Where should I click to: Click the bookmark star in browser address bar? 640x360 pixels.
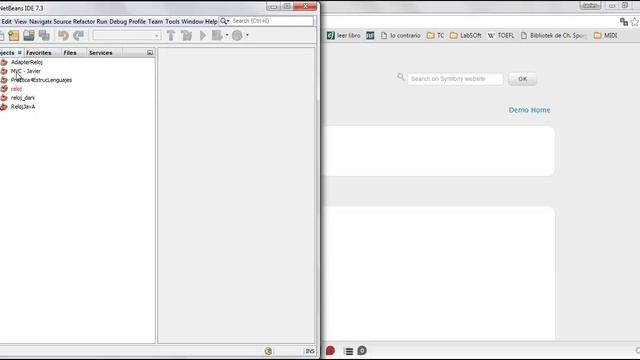coord(635,22)
